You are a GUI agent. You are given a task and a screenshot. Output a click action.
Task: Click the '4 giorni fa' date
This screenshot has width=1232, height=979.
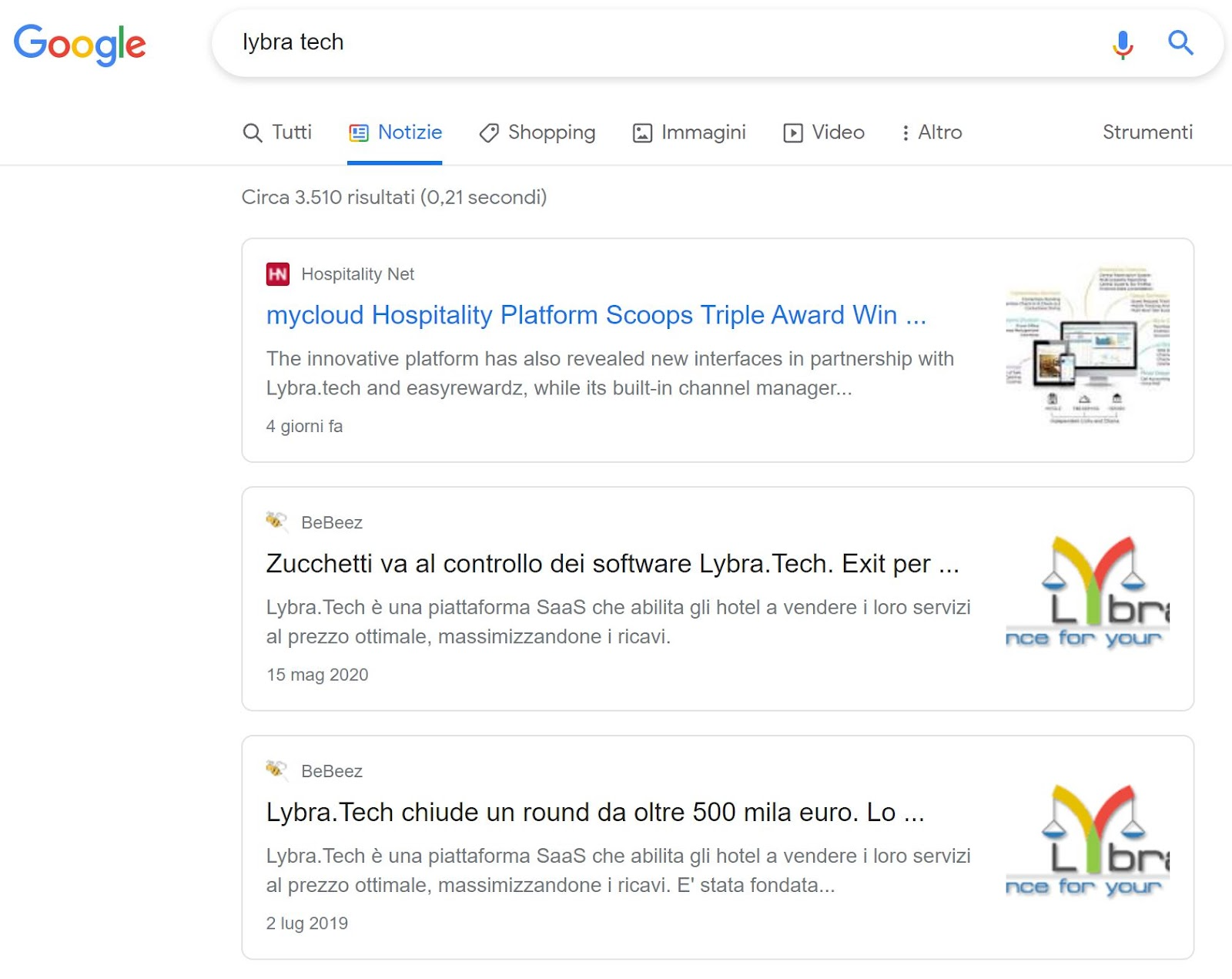(304, 427)
